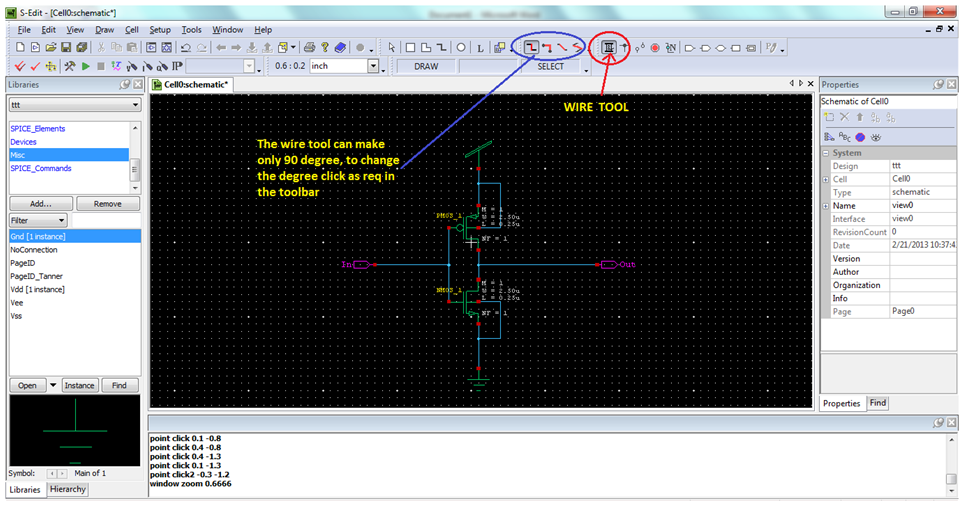The height and width of the screenshot is (506, 968).
Task: Select NoConnection cell in list
Action: point(34,250)
